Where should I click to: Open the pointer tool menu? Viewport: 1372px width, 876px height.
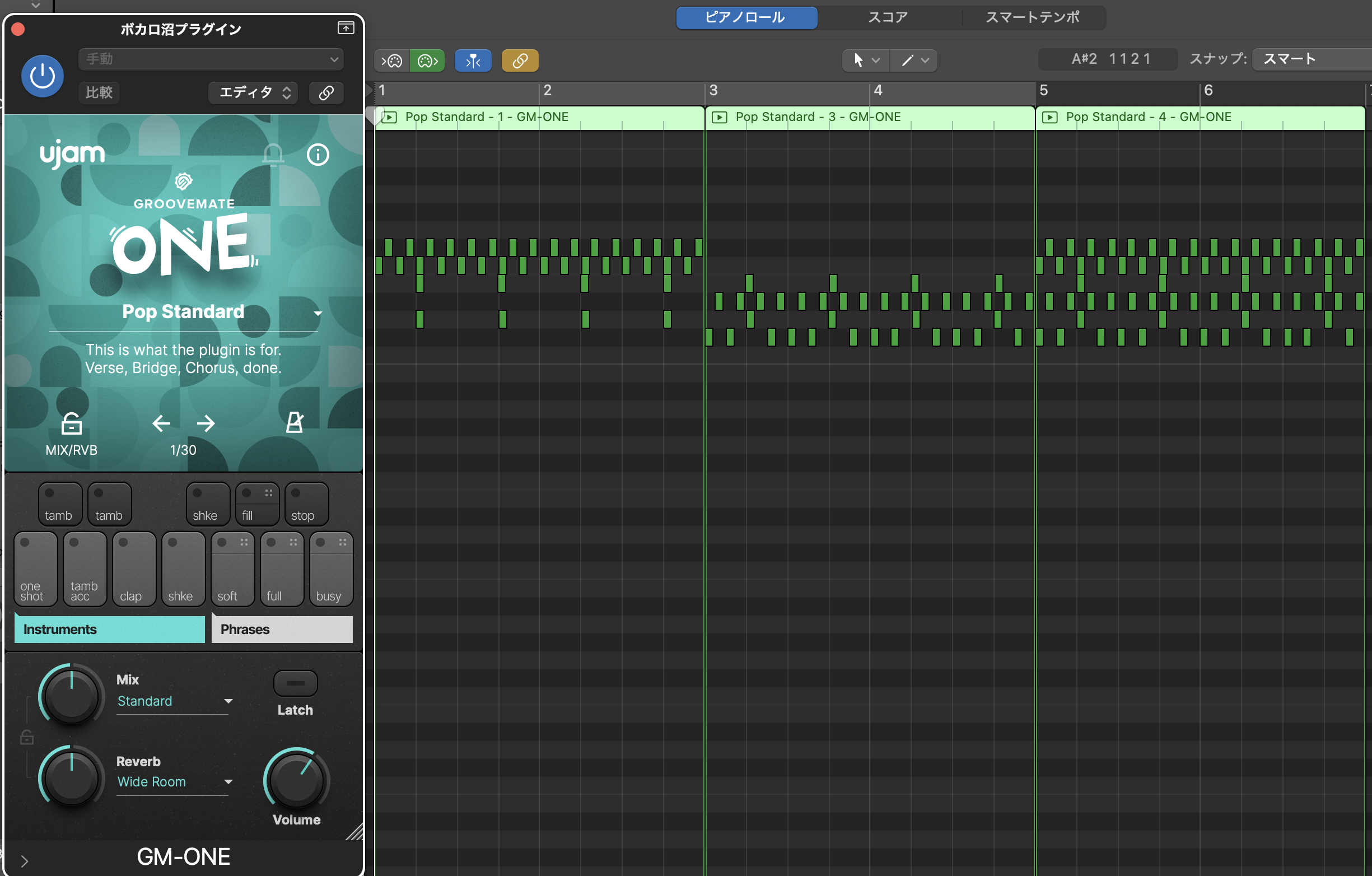[865, 60]
